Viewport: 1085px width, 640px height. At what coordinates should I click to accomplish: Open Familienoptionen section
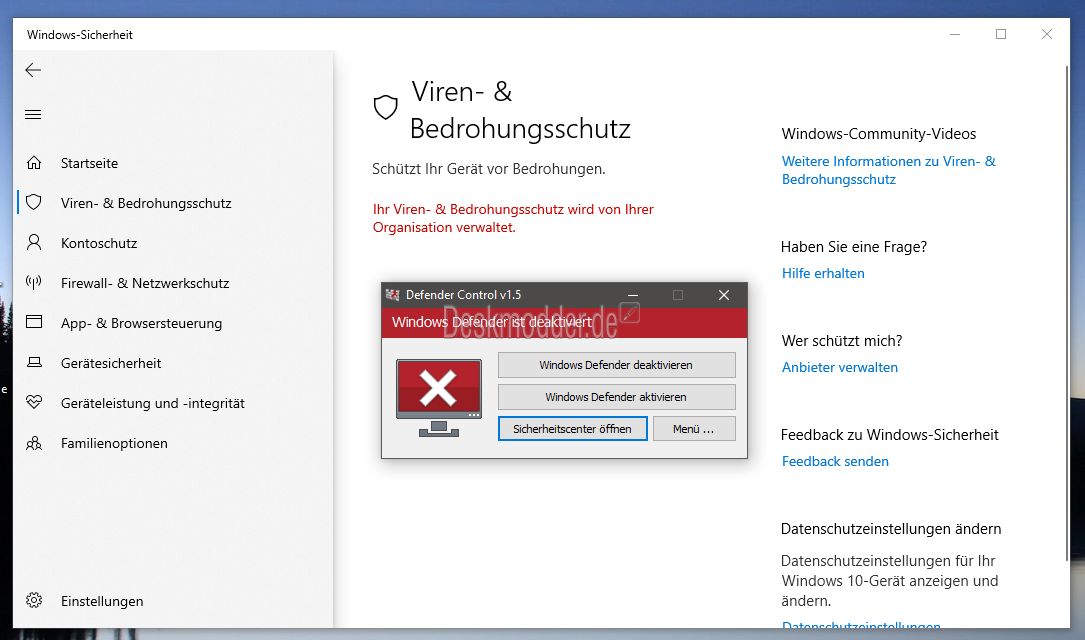[114, 444]
